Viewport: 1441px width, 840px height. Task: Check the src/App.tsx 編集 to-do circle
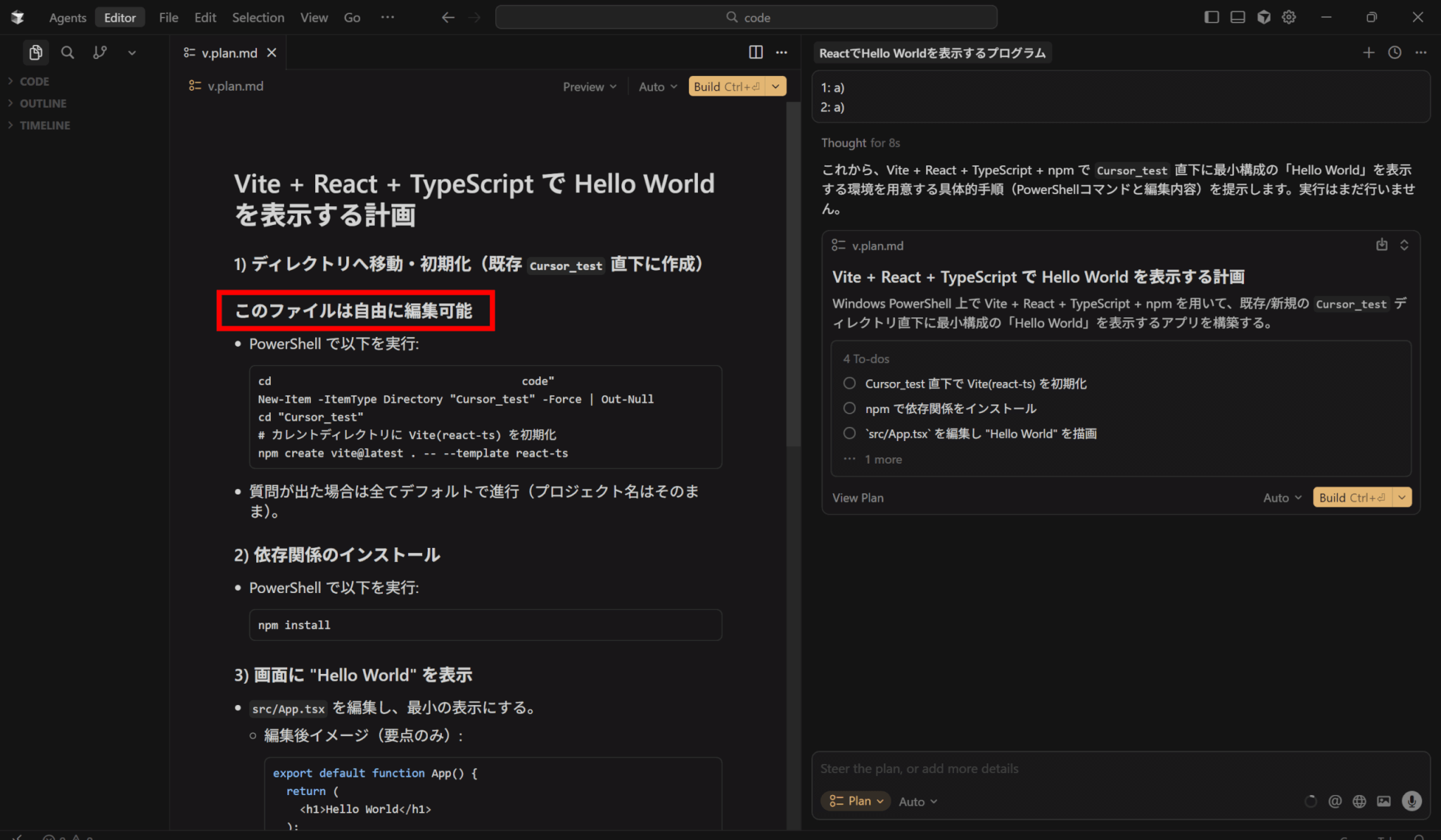850,433
